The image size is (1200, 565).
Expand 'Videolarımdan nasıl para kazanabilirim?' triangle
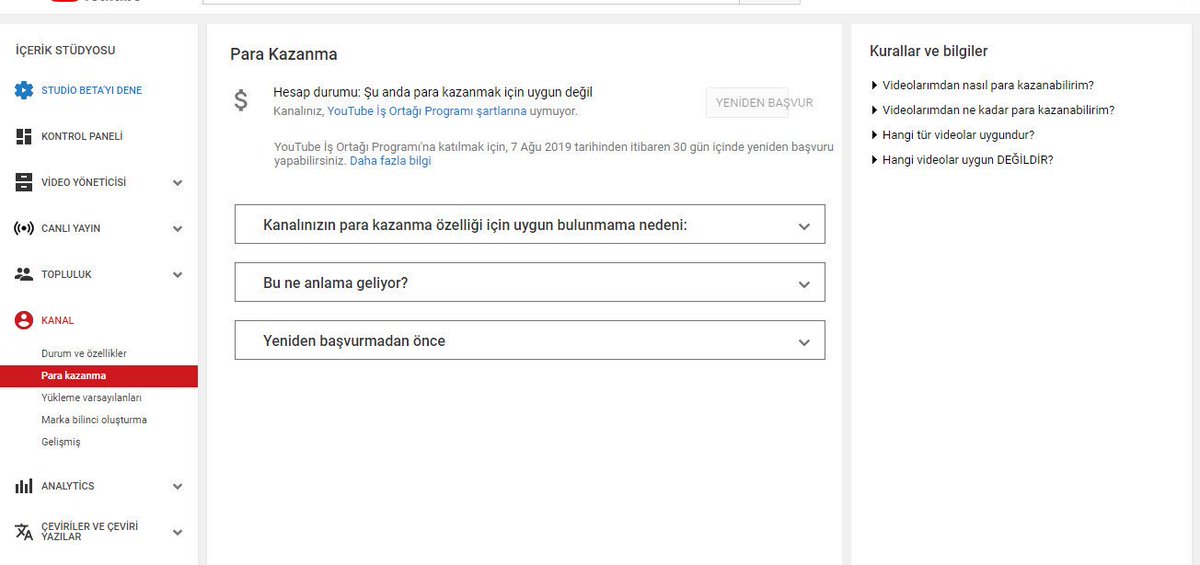tap(875, 86)
